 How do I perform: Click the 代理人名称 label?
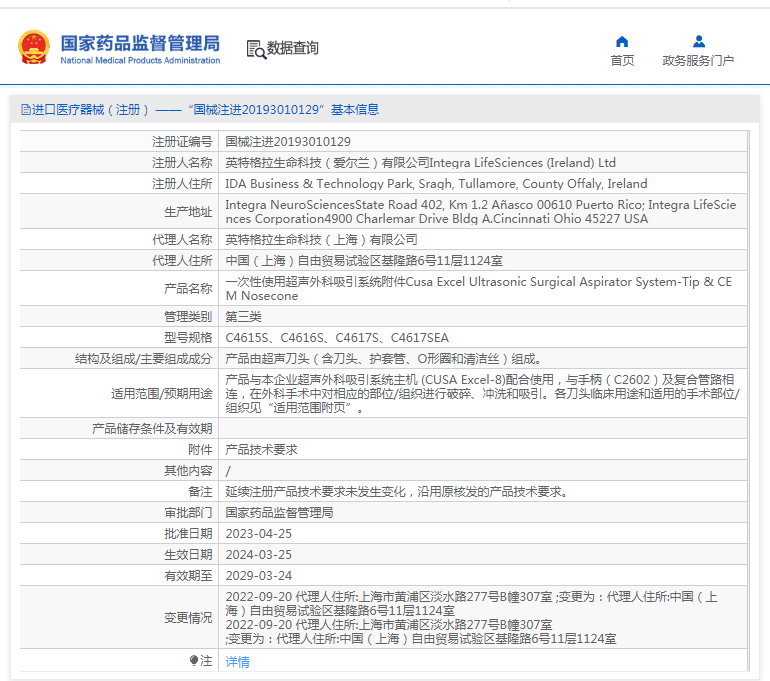tap(182, 240)
